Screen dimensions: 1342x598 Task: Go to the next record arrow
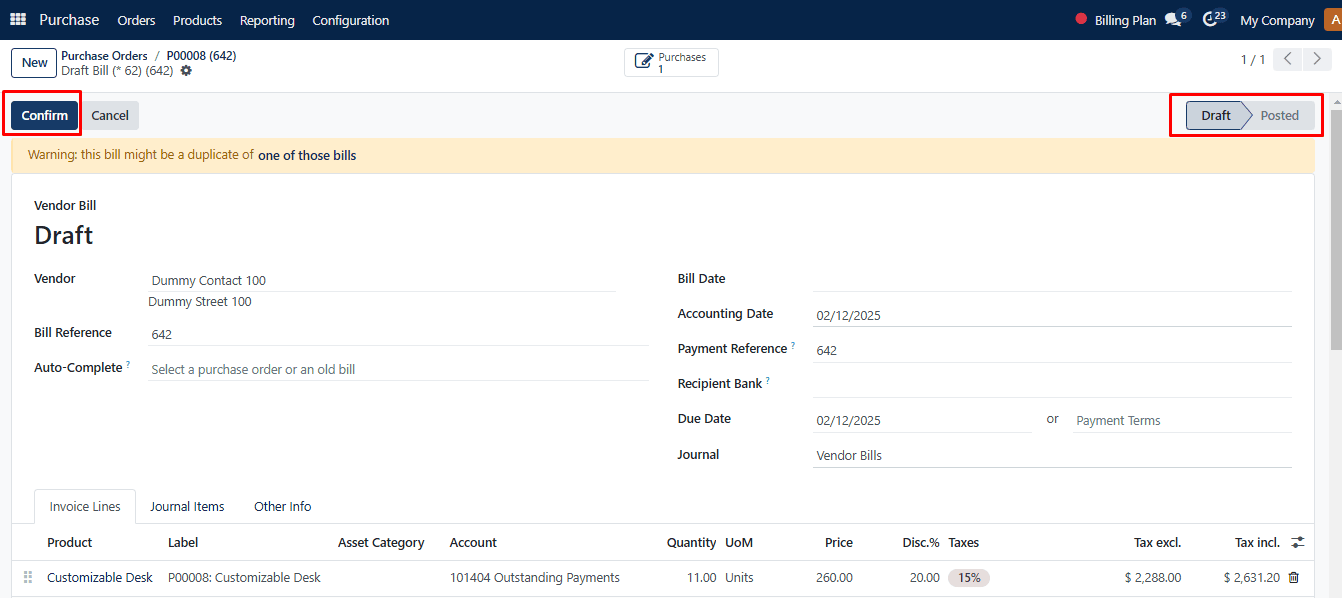click(x=1317, y=59)
